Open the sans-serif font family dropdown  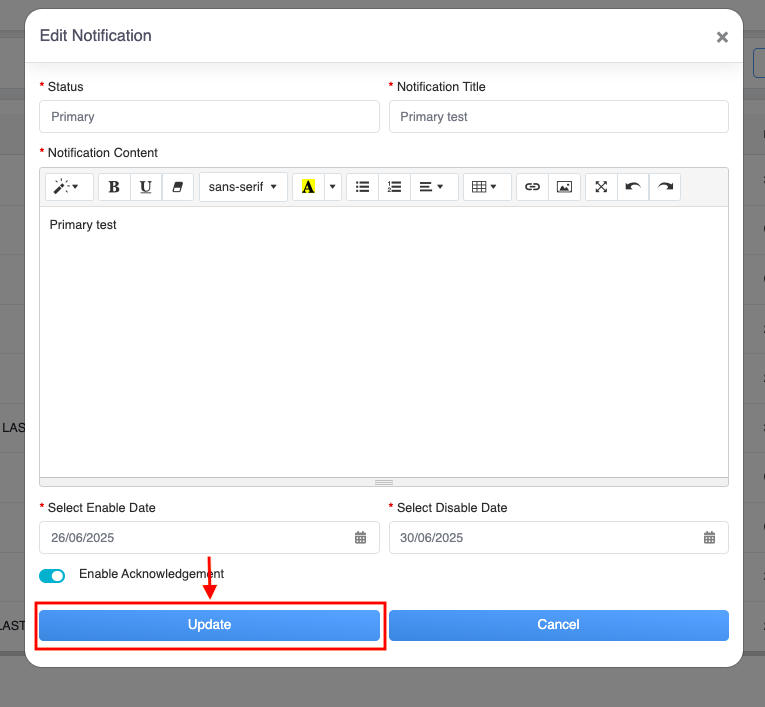tap(243, 187)
